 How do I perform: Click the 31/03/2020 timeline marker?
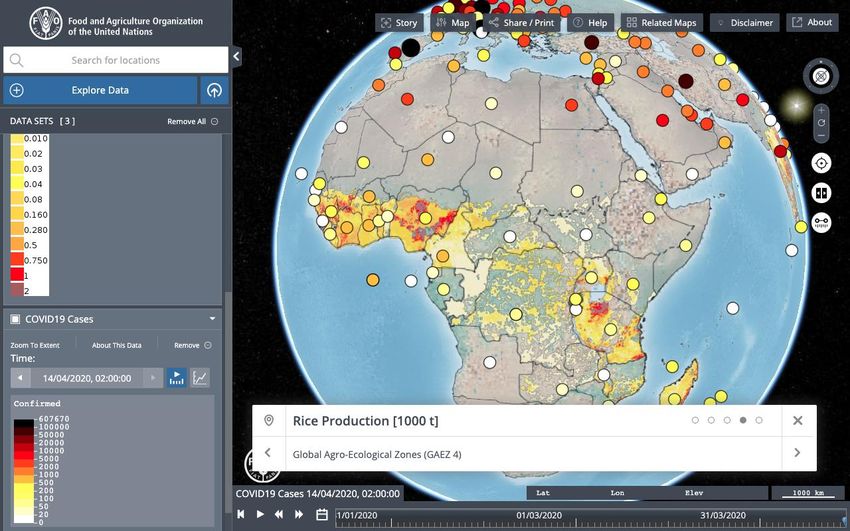pyautogui.click(x=723, y=515)
